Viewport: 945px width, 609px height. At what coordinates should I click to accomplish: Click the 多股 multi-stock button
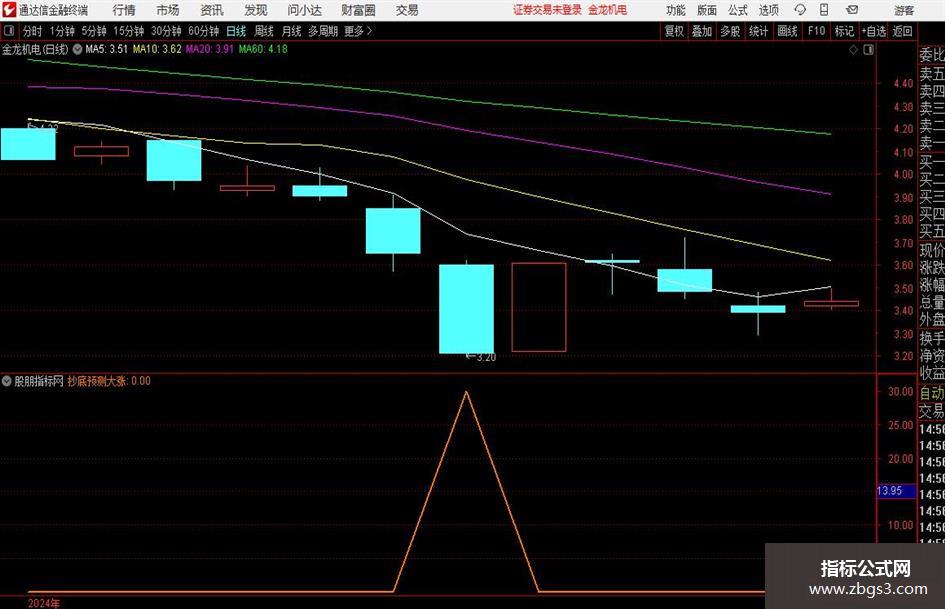coord(730,31)
